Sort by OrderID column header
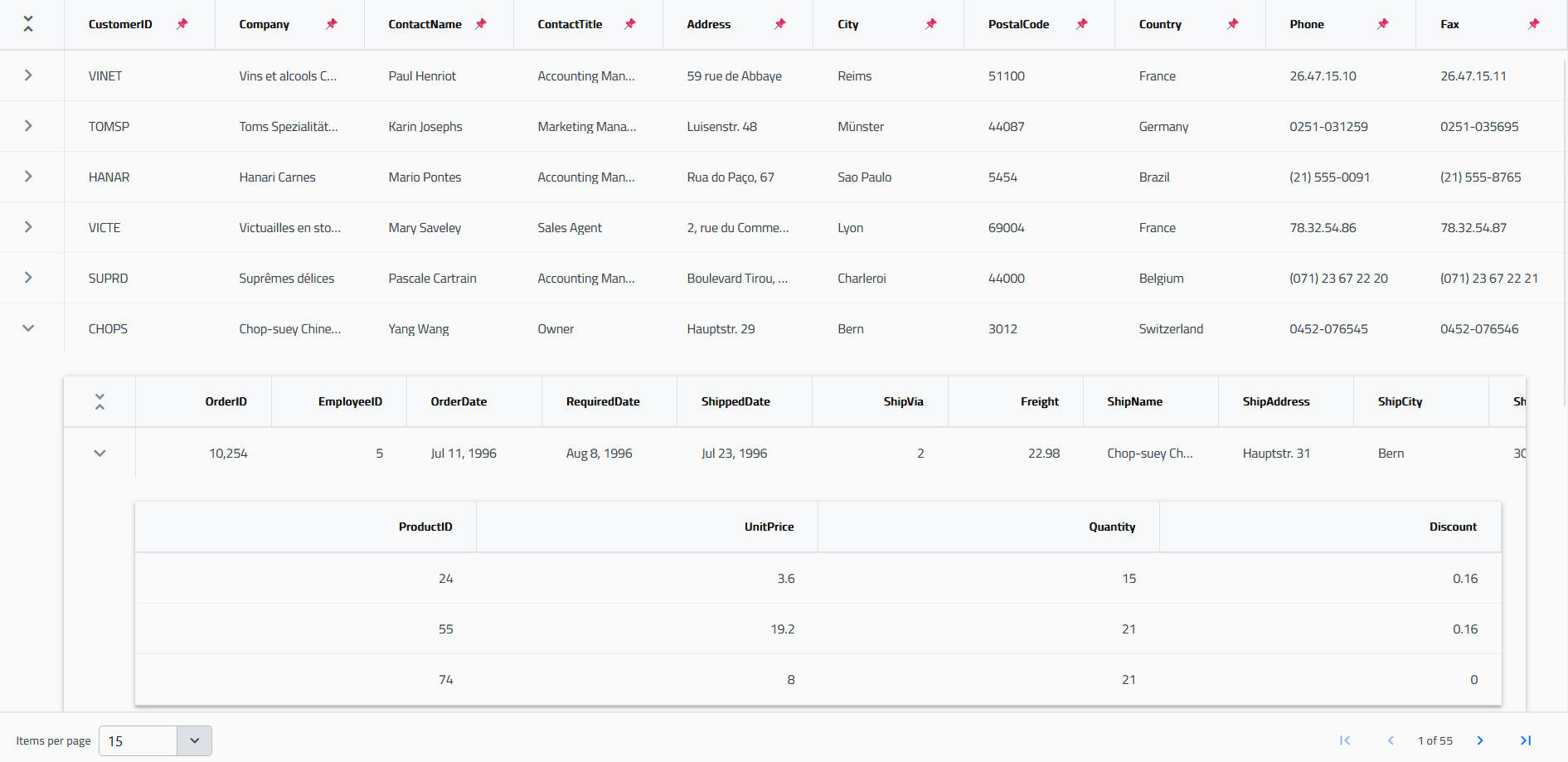The width and height of the screenshot is (1568, 762). tap(226, 401)
